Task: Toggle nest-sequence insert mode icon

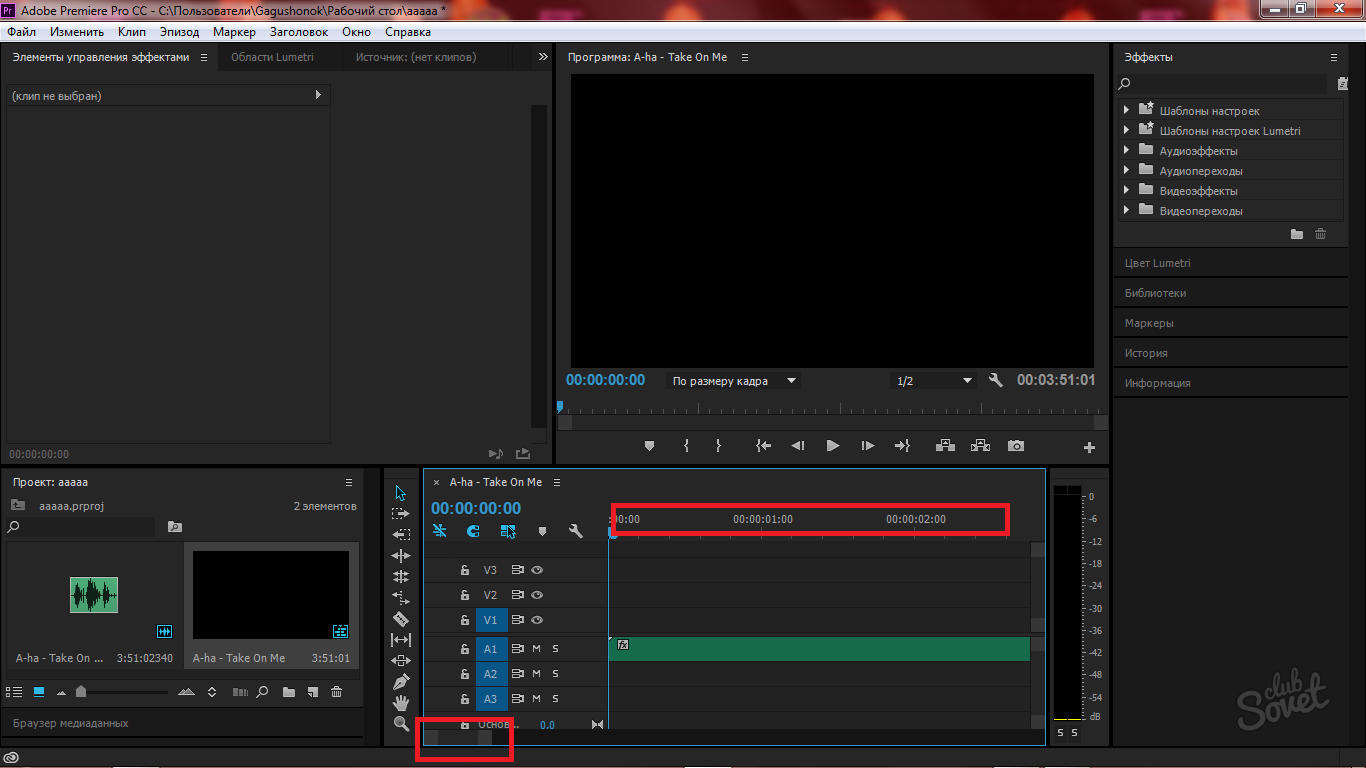Action: (x=440, y=531)
